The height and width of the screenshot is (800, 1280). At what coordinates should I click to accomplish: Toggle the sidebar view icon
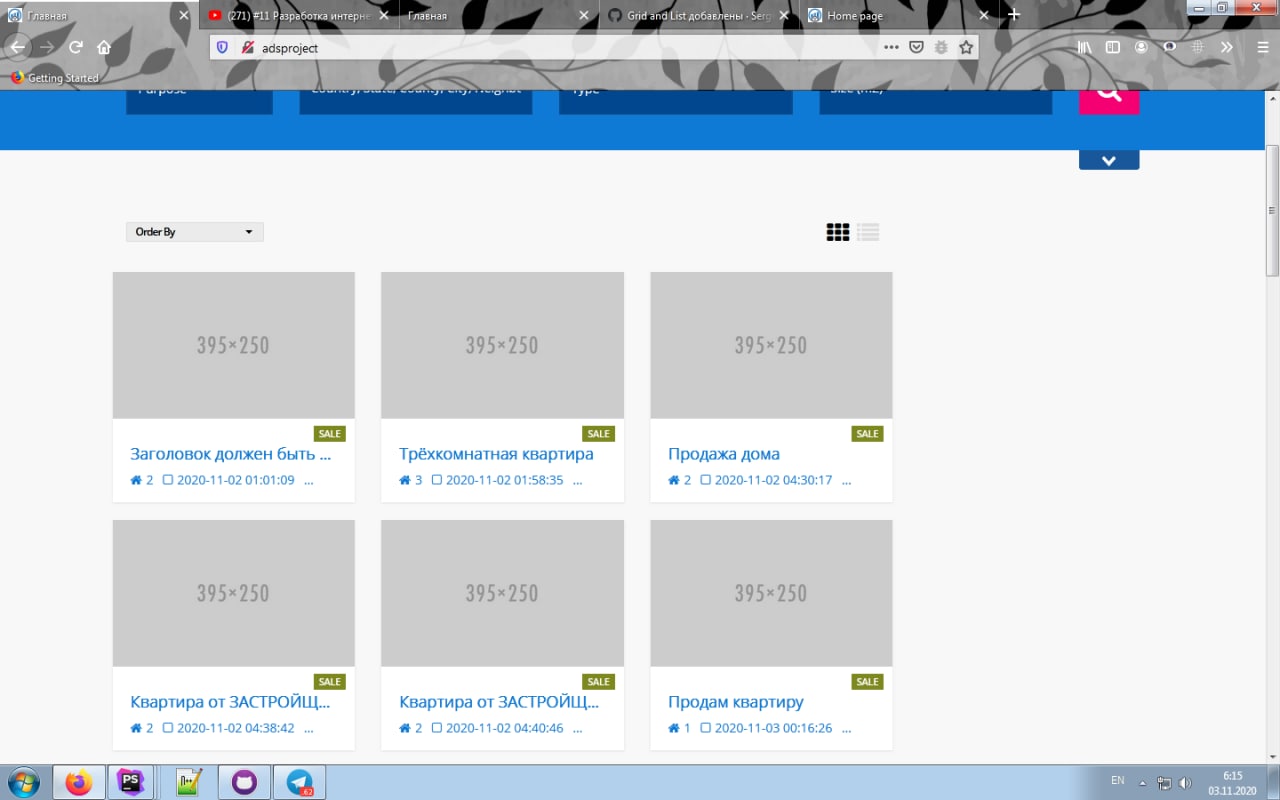1112,47
